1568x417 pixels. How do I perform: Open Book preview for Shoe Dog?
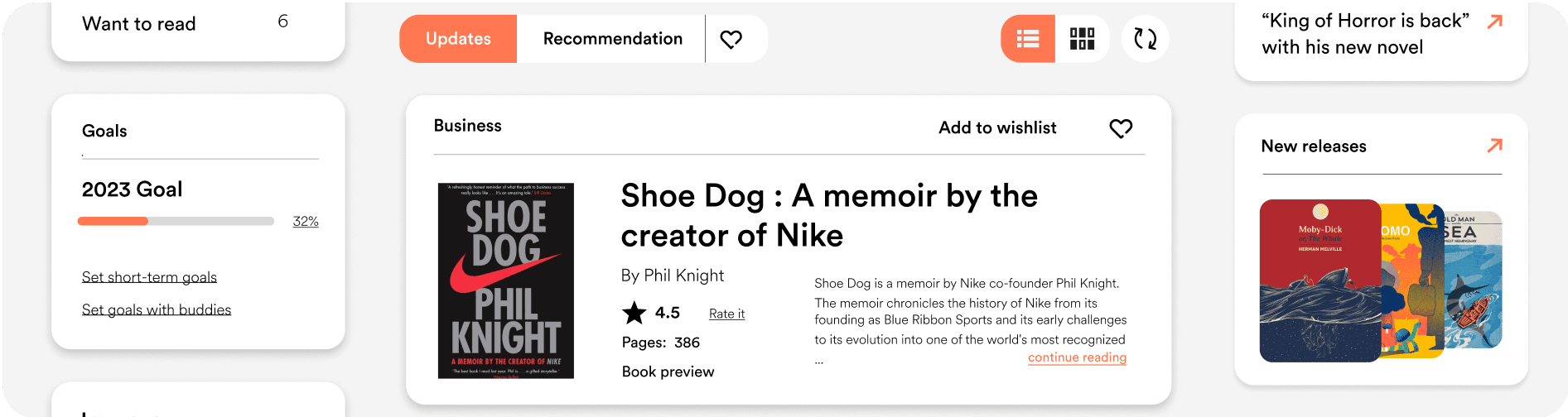[668, 371]
